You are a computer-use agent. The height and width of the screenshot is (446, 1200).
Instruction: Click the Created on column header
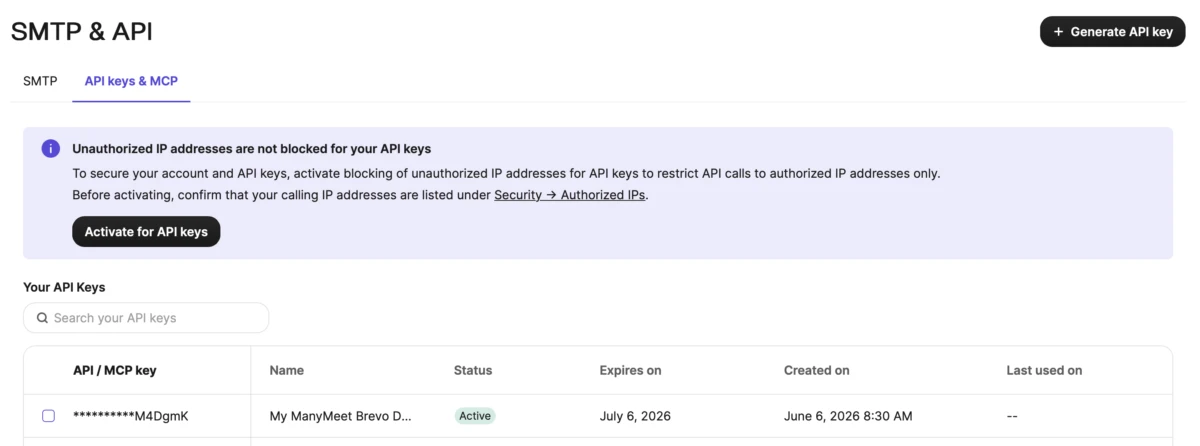point(817,370)
